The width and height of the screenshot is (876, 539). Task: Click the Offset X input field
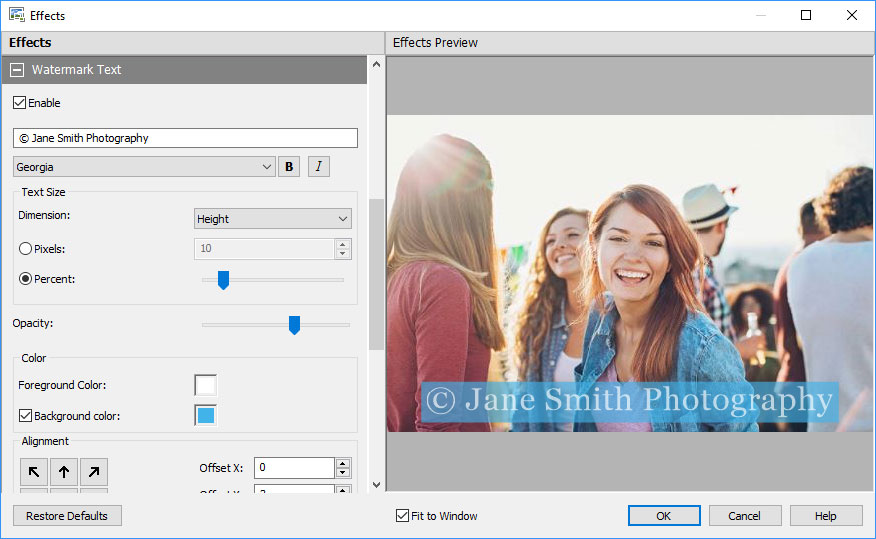pyautogui.click(x=294, y=468)
